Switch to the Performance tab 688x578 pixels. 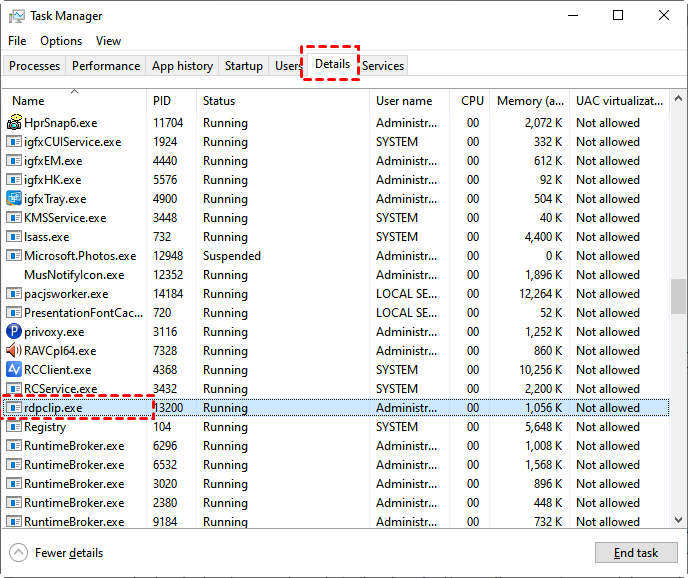[x=106, y=66]
